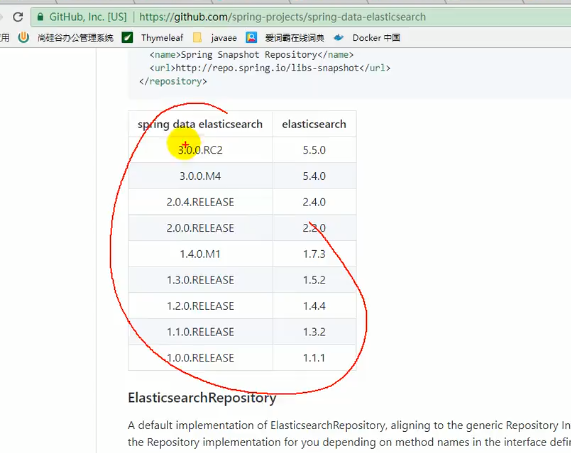Open the 爱词霸在线词典 bookmark icon
The image size is (571, 453).
tap(251, 38)
